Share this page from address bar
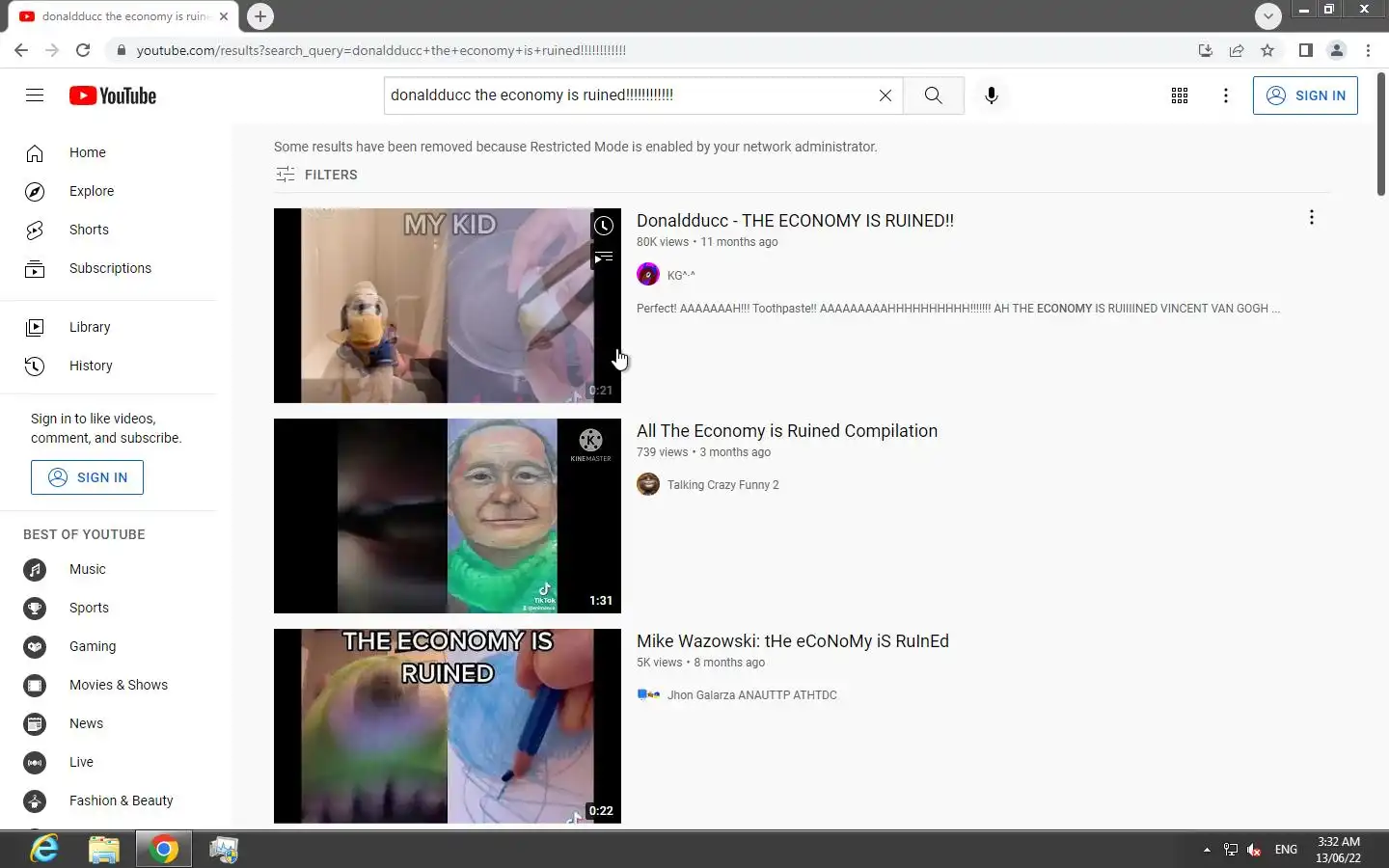Screen dimensions: 1389x868 pyautogui.click(x=1236, y=50)
